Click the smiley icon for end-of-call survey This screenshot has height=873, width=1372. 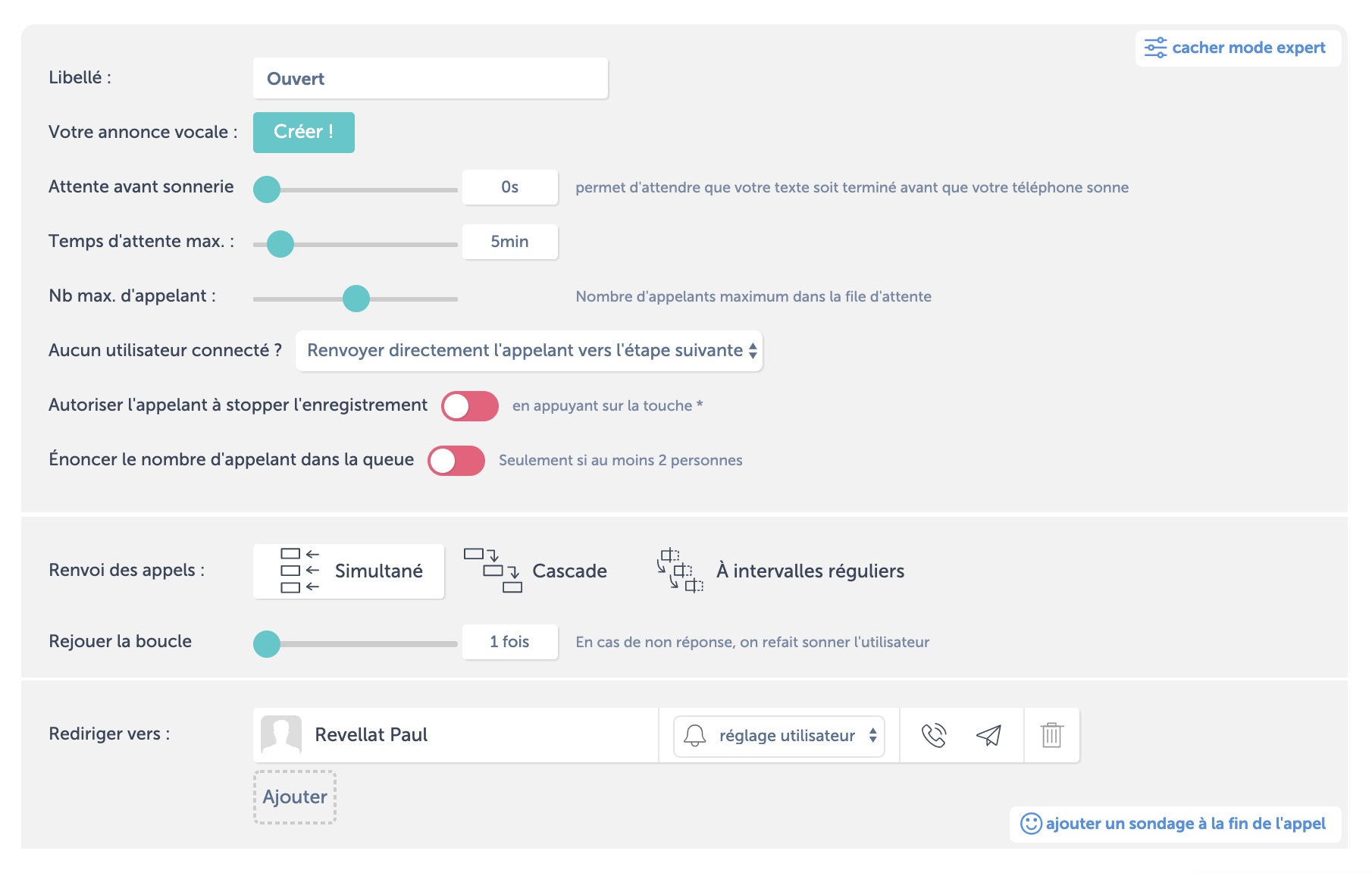(1031, 823)
